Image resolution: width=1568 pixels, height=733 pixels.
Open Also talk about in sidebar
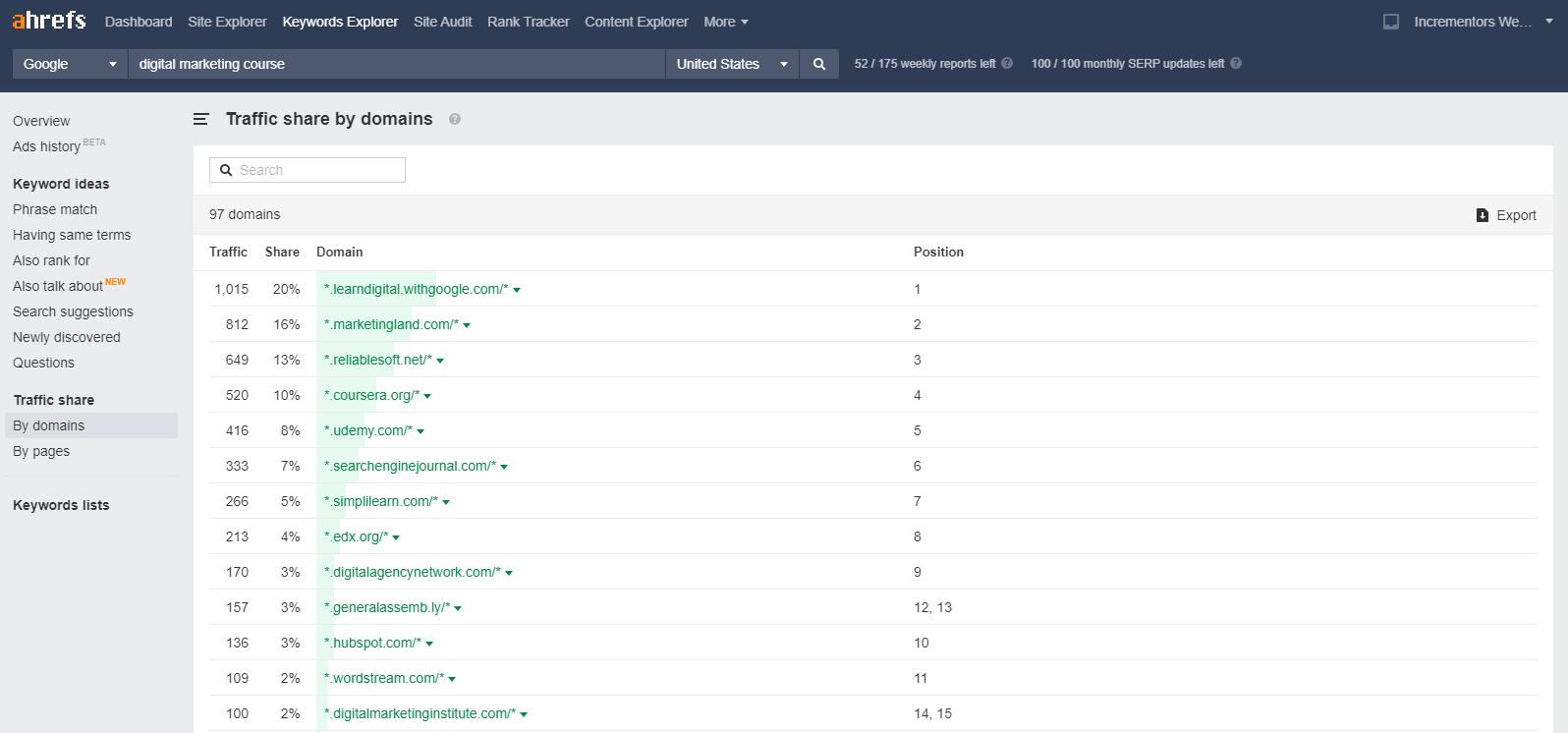[x=58, y=286]
